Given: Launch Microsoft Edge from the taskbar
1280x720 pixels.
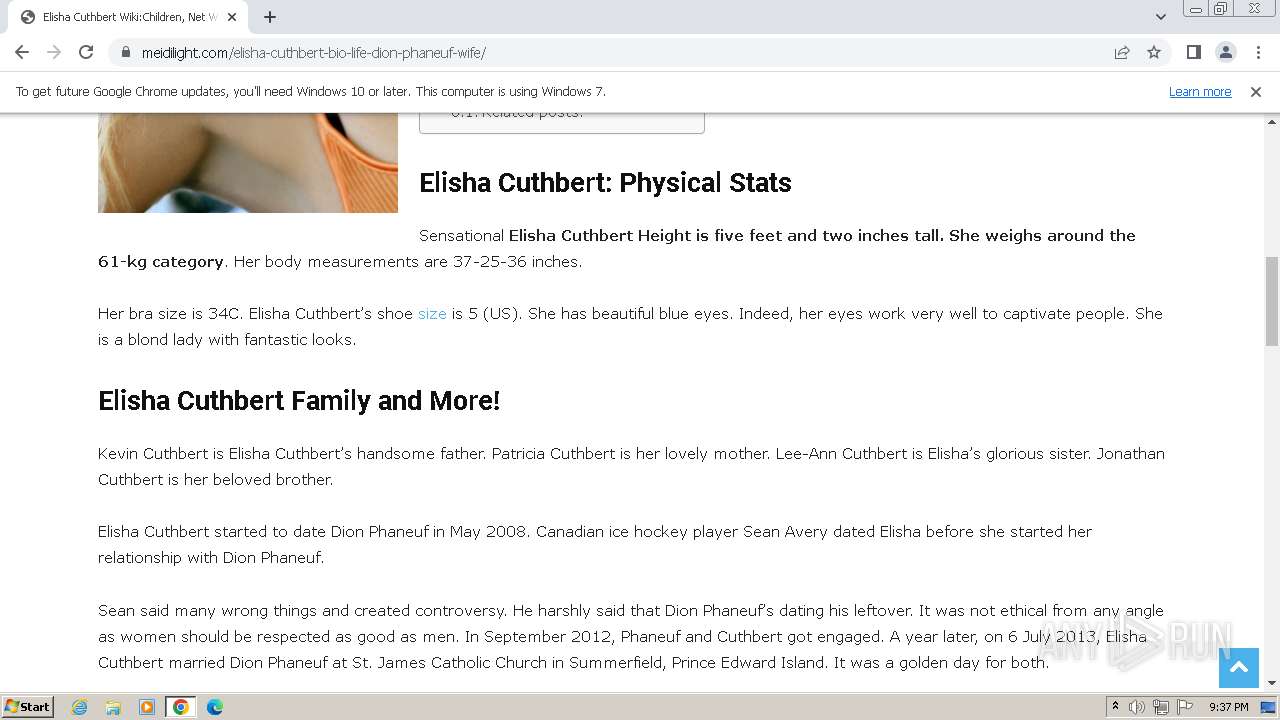Looking at the screenshot, I should tap(214, 707).
